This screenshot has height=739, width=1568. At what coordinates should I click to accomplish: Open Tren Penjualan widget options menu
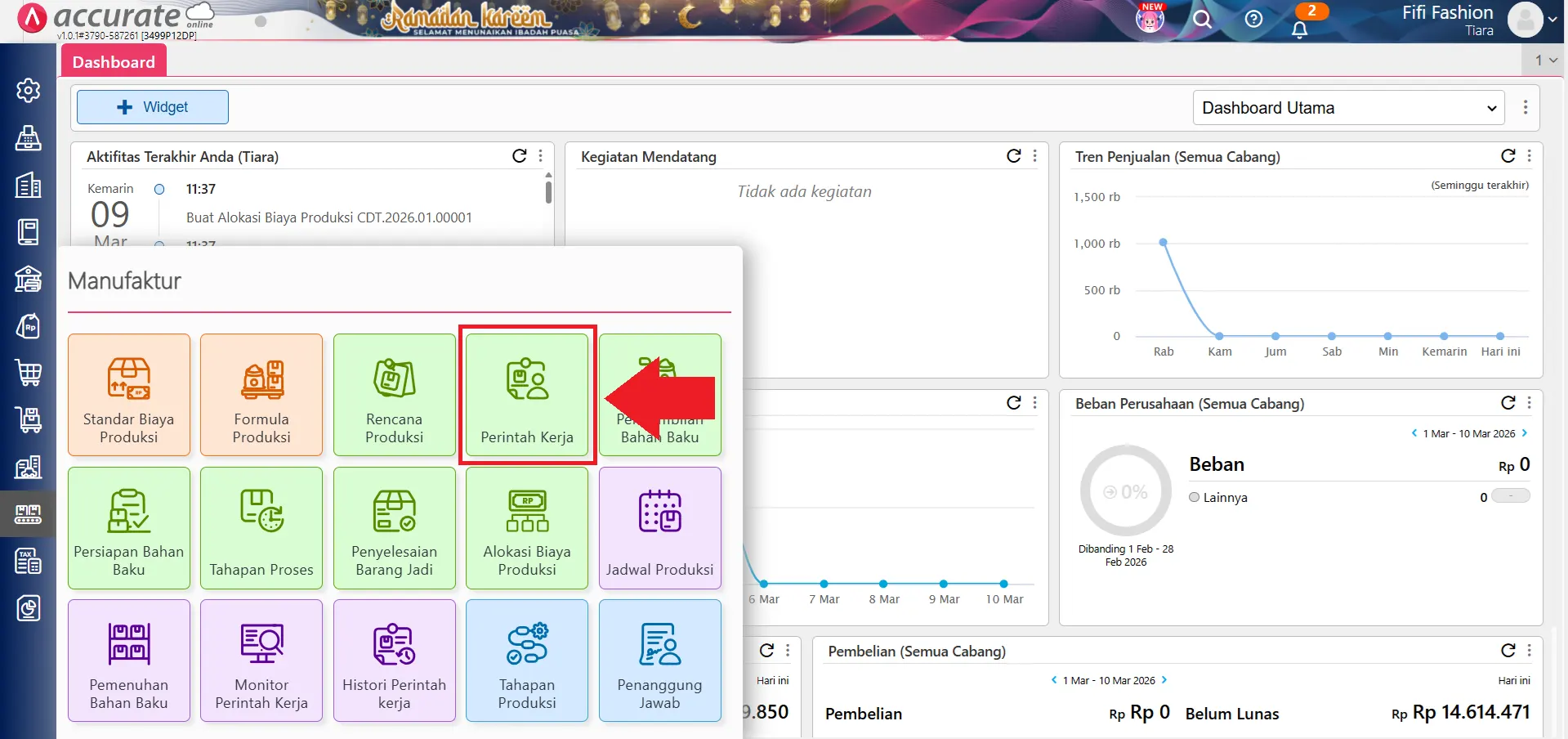click(x=1529, y=156)
